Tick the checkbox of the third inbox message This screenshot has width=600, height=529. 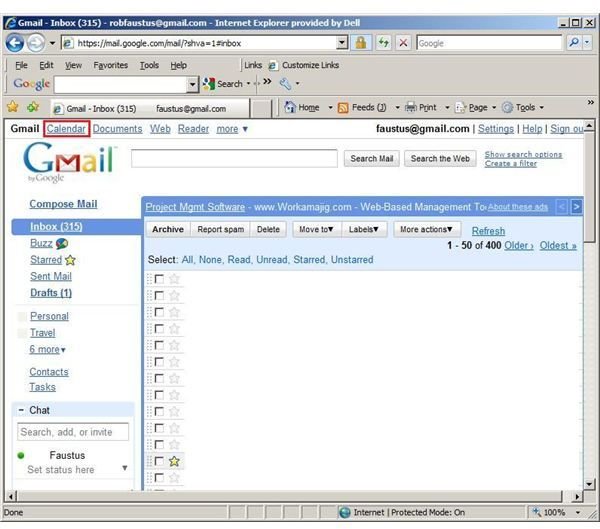(159, 312)
